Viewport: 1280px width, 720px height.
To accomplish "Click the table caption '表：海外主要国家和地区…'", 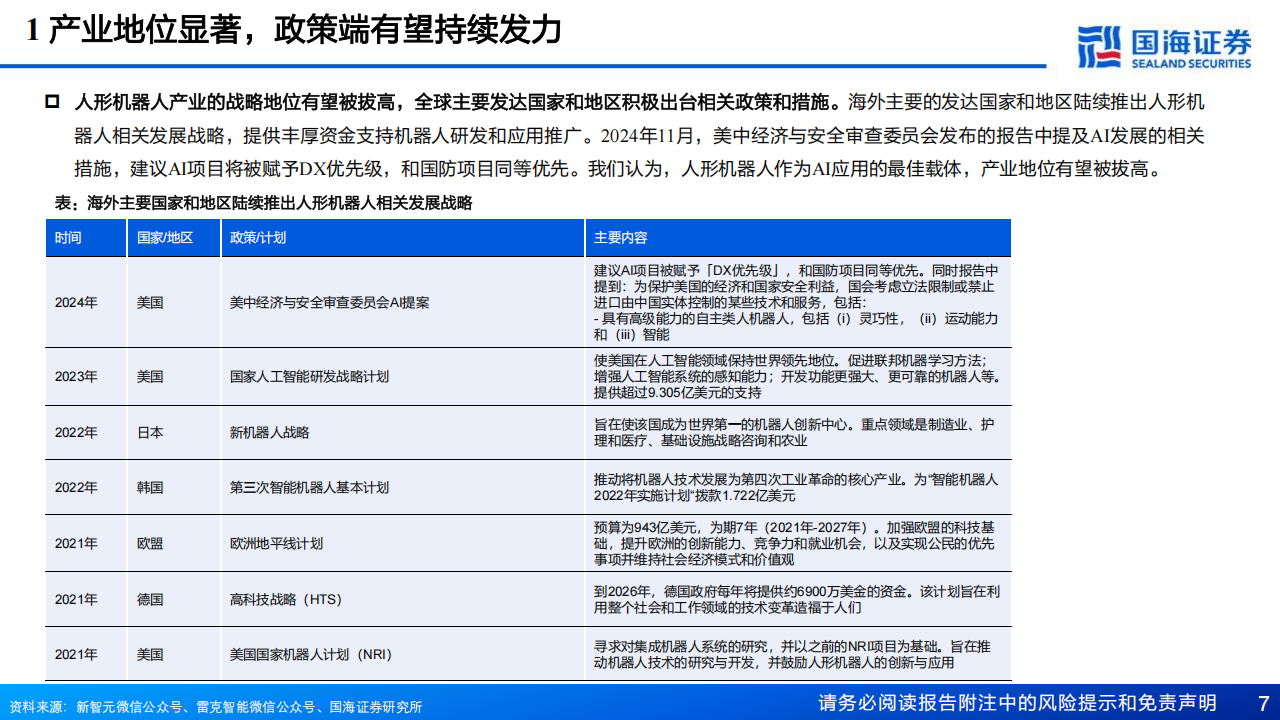I will (264, 203).
